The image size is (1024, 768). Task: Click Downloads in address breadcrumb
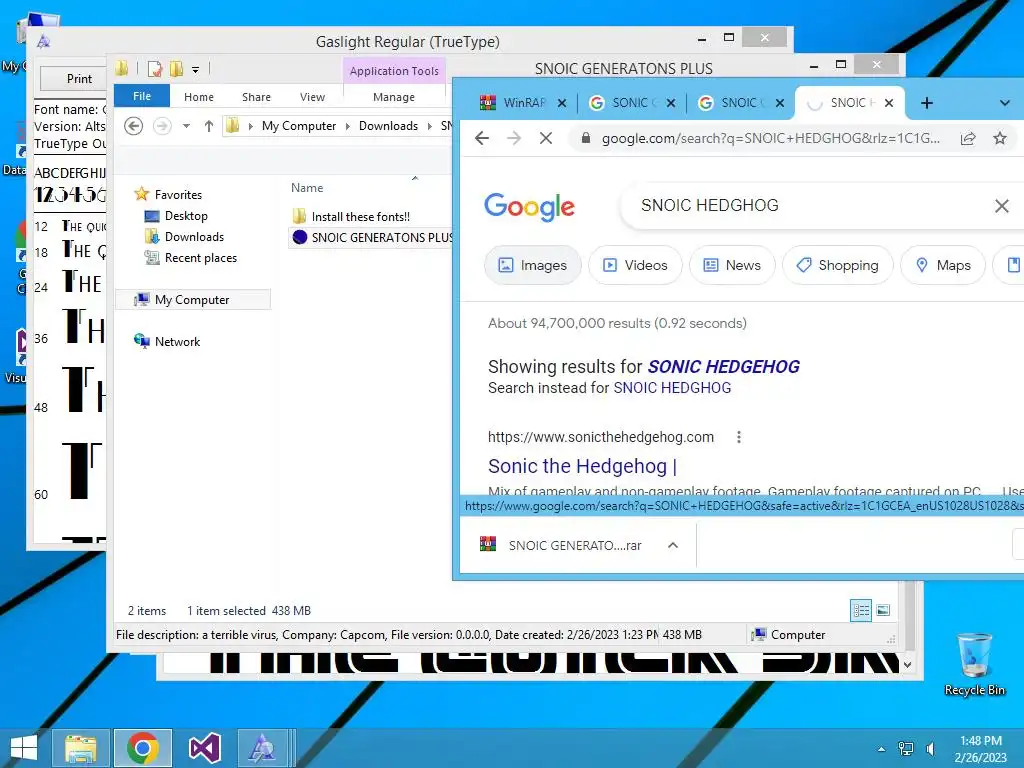pos(388,125)
